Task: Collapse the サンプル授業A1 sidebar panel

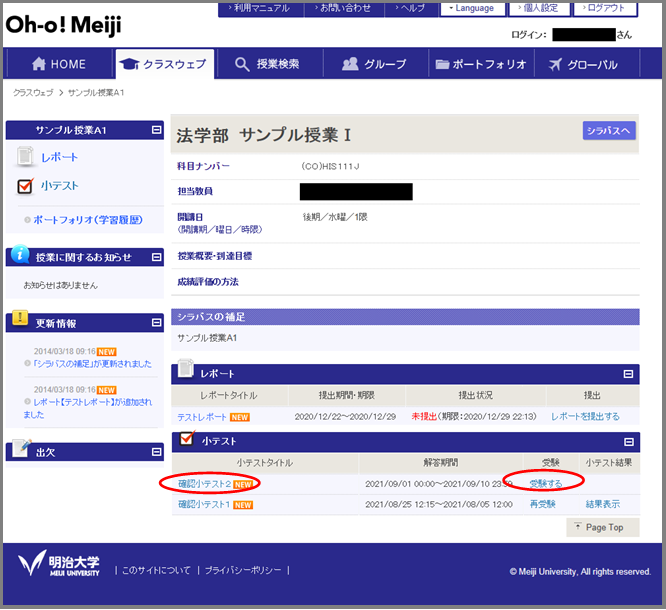Action: 157,130
